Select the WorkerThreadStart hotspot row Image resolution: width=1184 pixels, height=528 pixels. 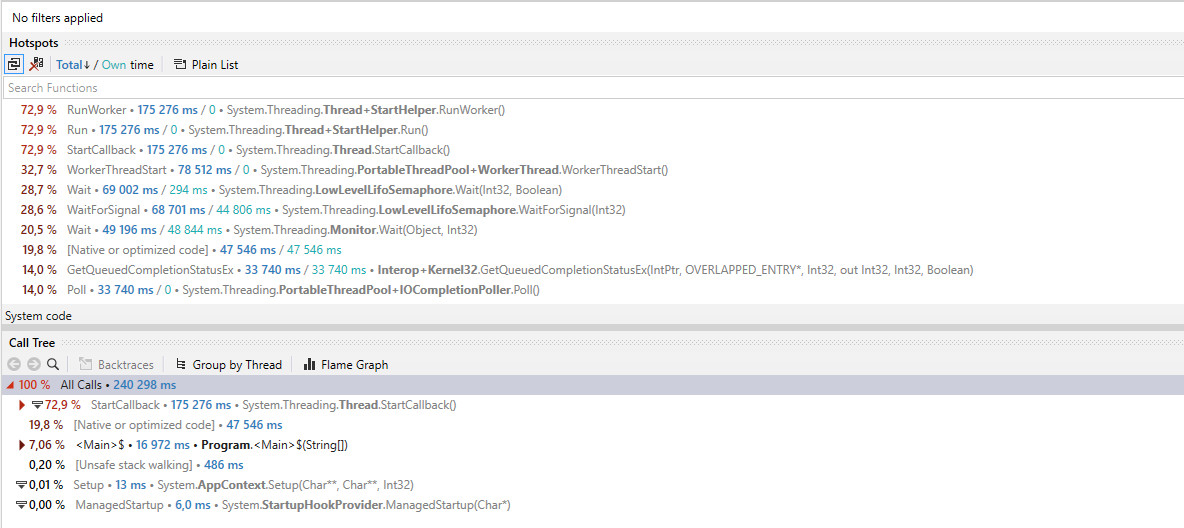click(592, 170)
